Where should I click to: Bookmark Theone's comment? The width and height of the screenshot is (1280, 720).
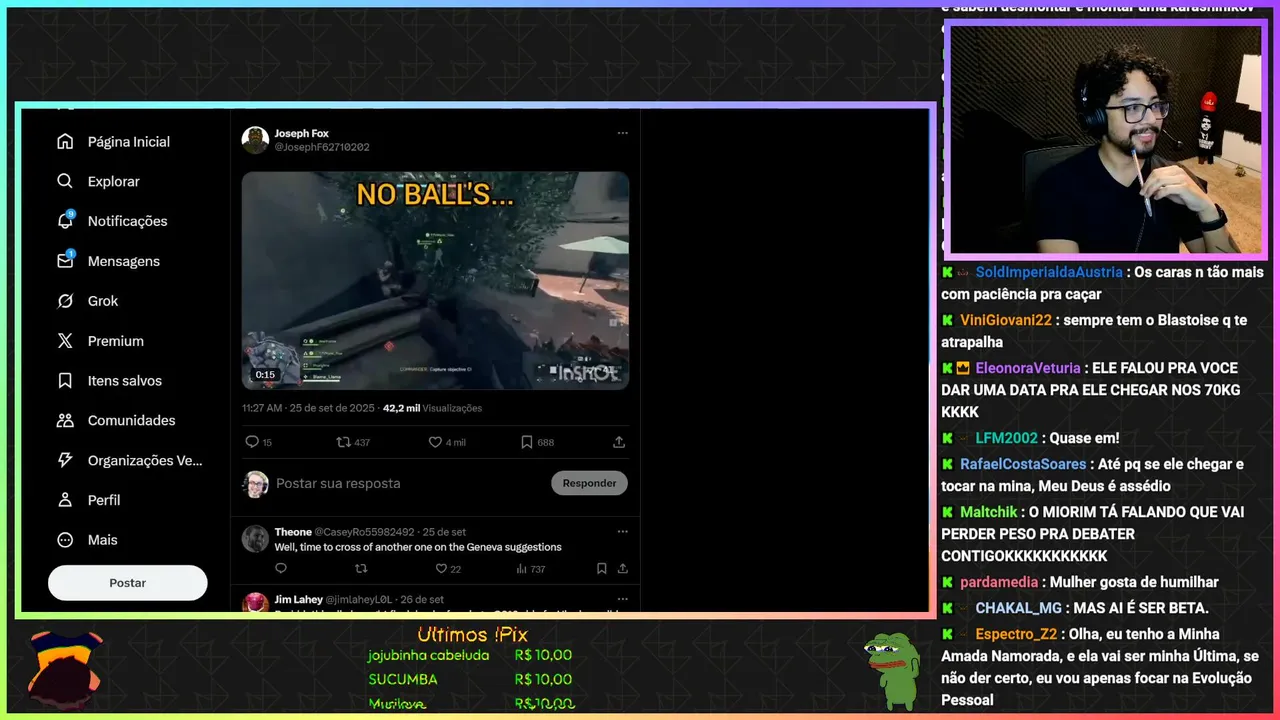601,568
